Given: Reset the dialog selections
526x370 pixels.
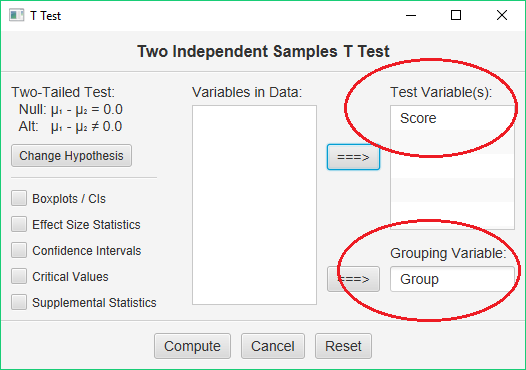Looking at the screenshot, I should click(343, 346).
